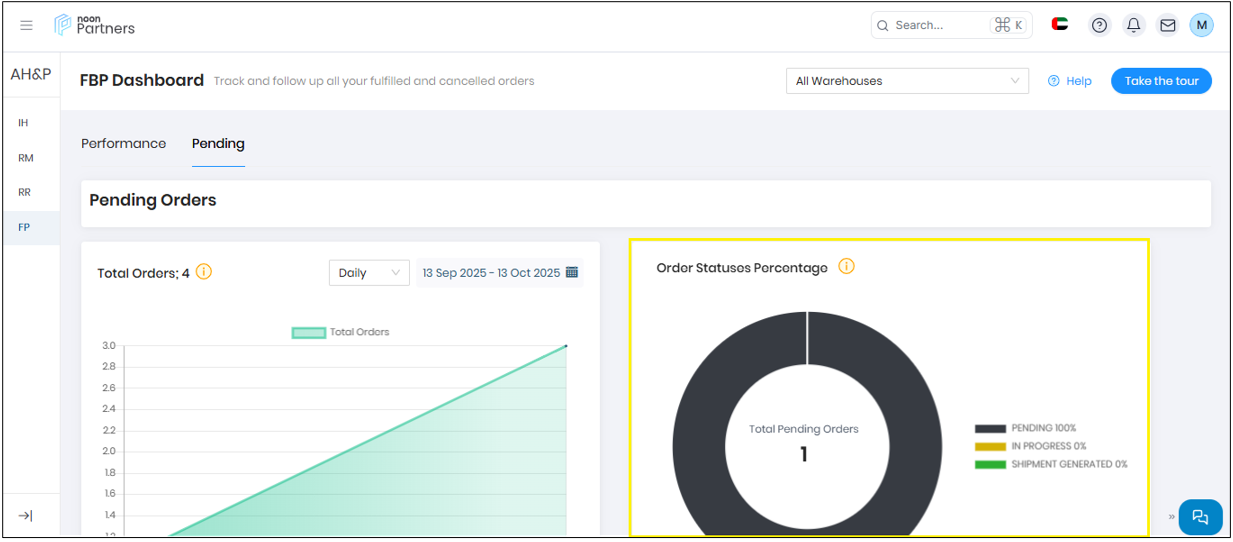Expand the collapsed sidebar arrow

click(25, 515)
